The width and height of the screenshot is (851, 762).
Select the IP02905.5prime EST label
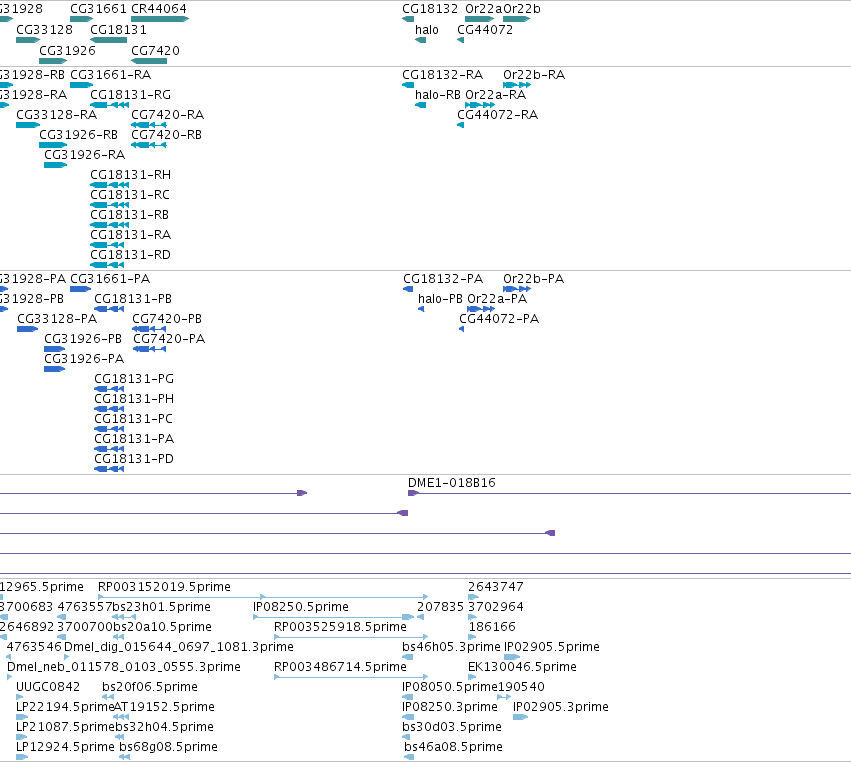tap(552, 647)
